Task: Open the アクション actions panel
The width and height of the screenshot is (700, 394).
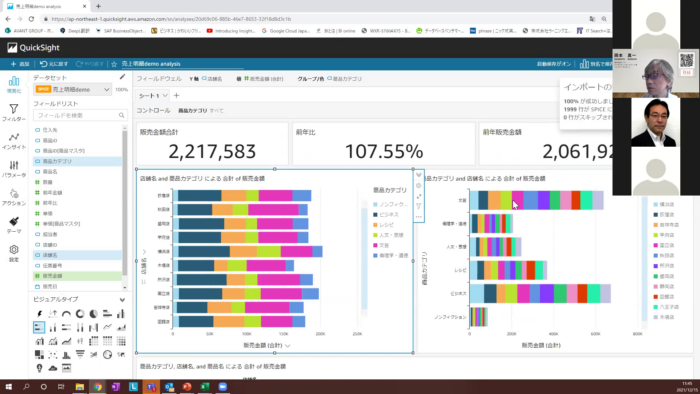Action: (x=14, y=197)
